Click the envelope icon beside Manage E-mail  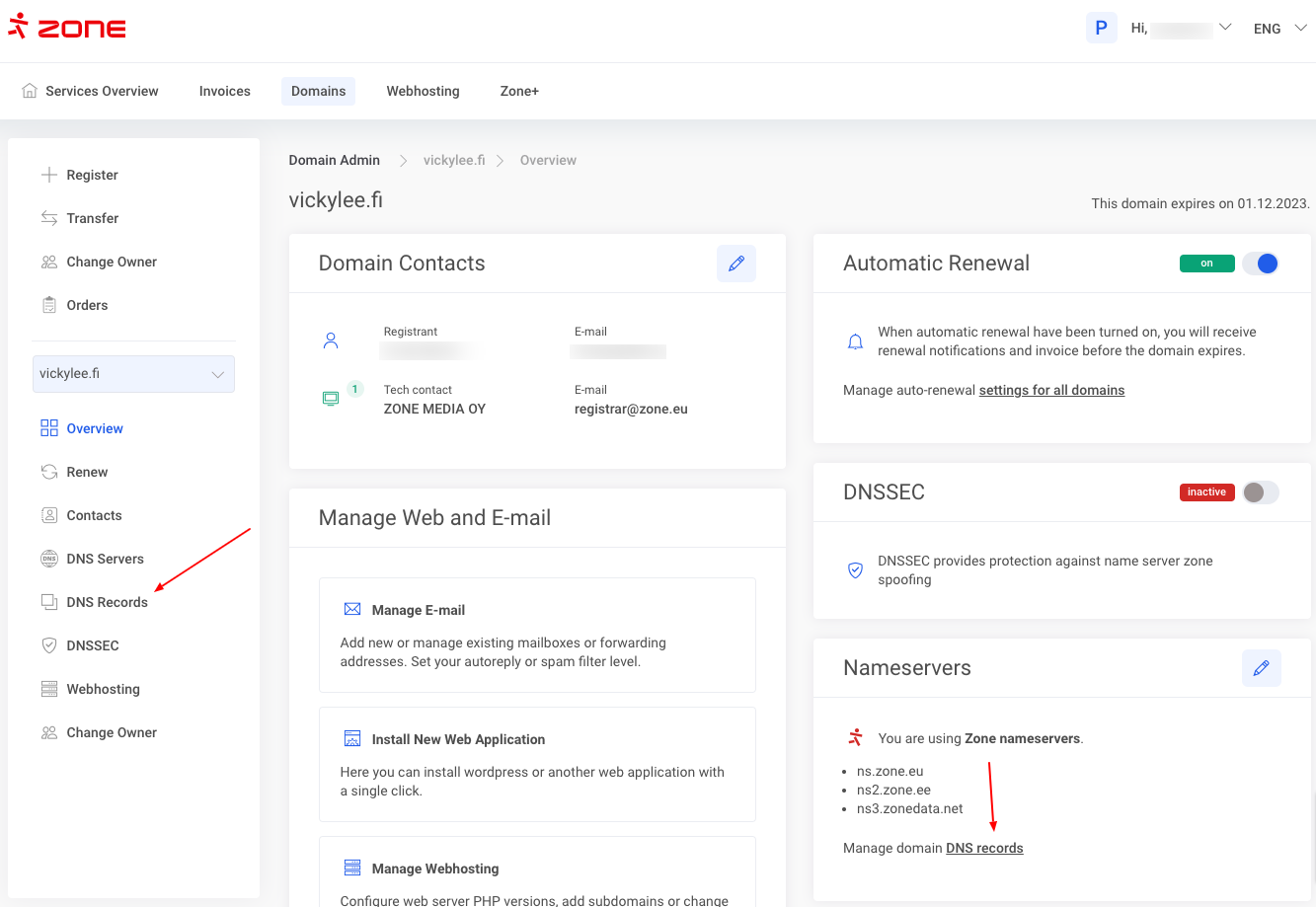point(351,610)
